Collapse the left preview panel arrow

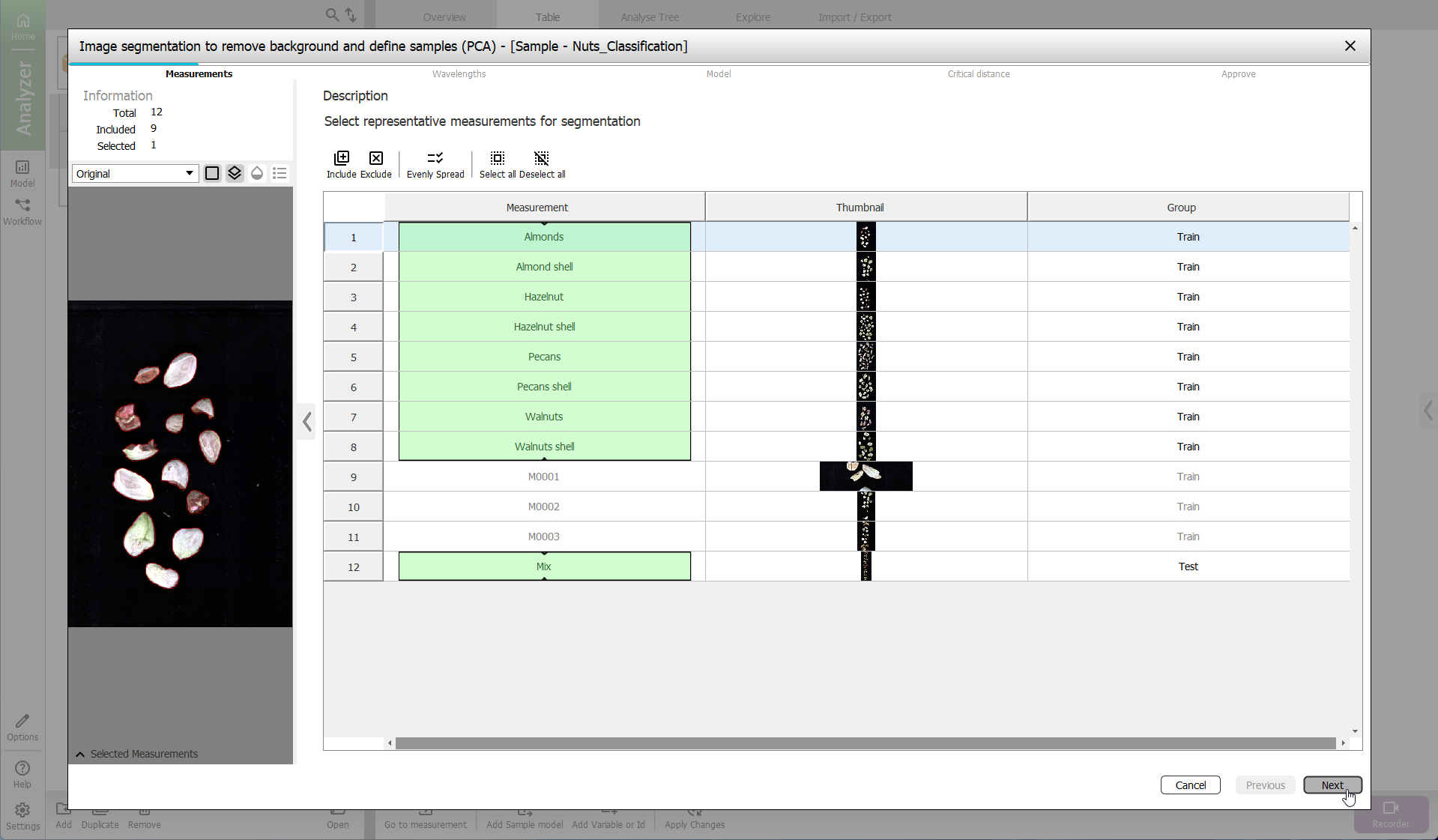pos(307,421)
